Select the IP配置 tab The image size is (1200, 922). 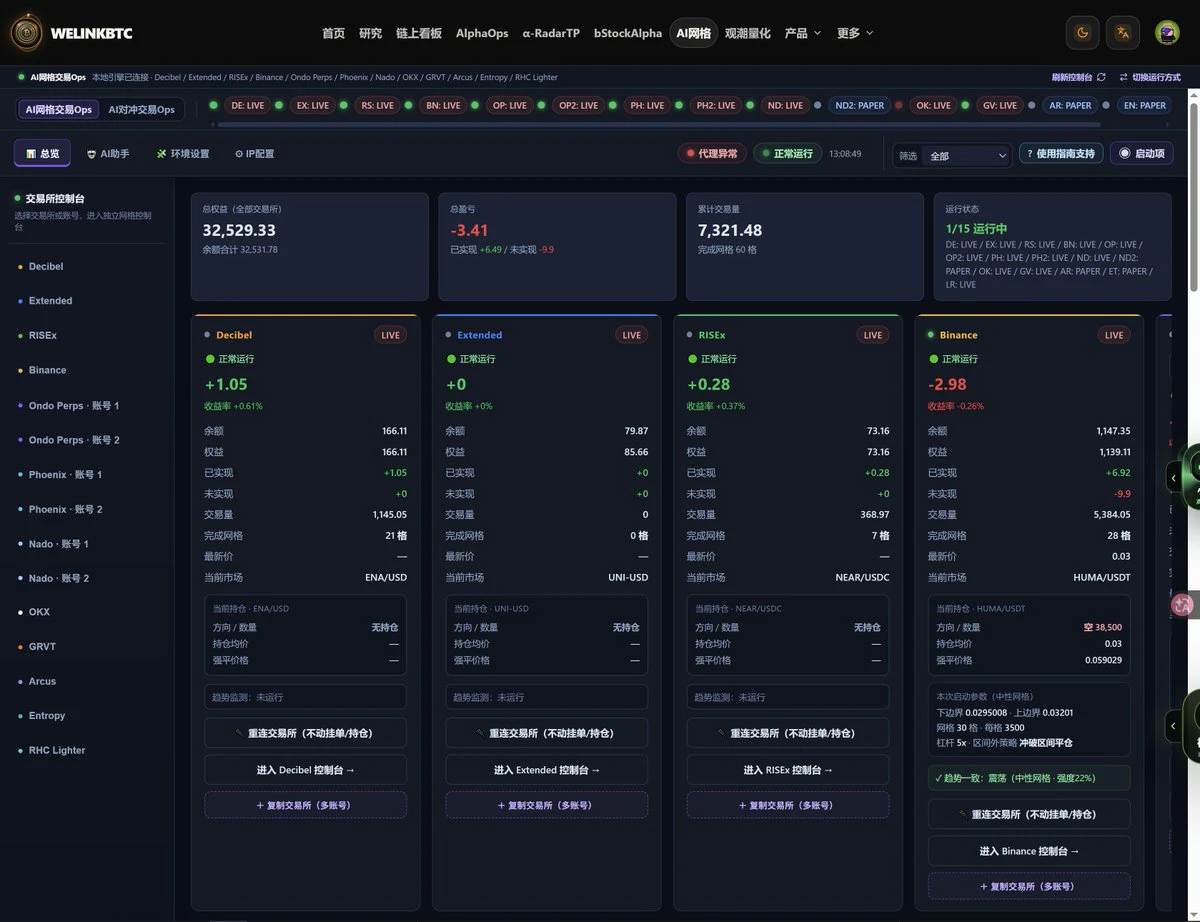254,154
